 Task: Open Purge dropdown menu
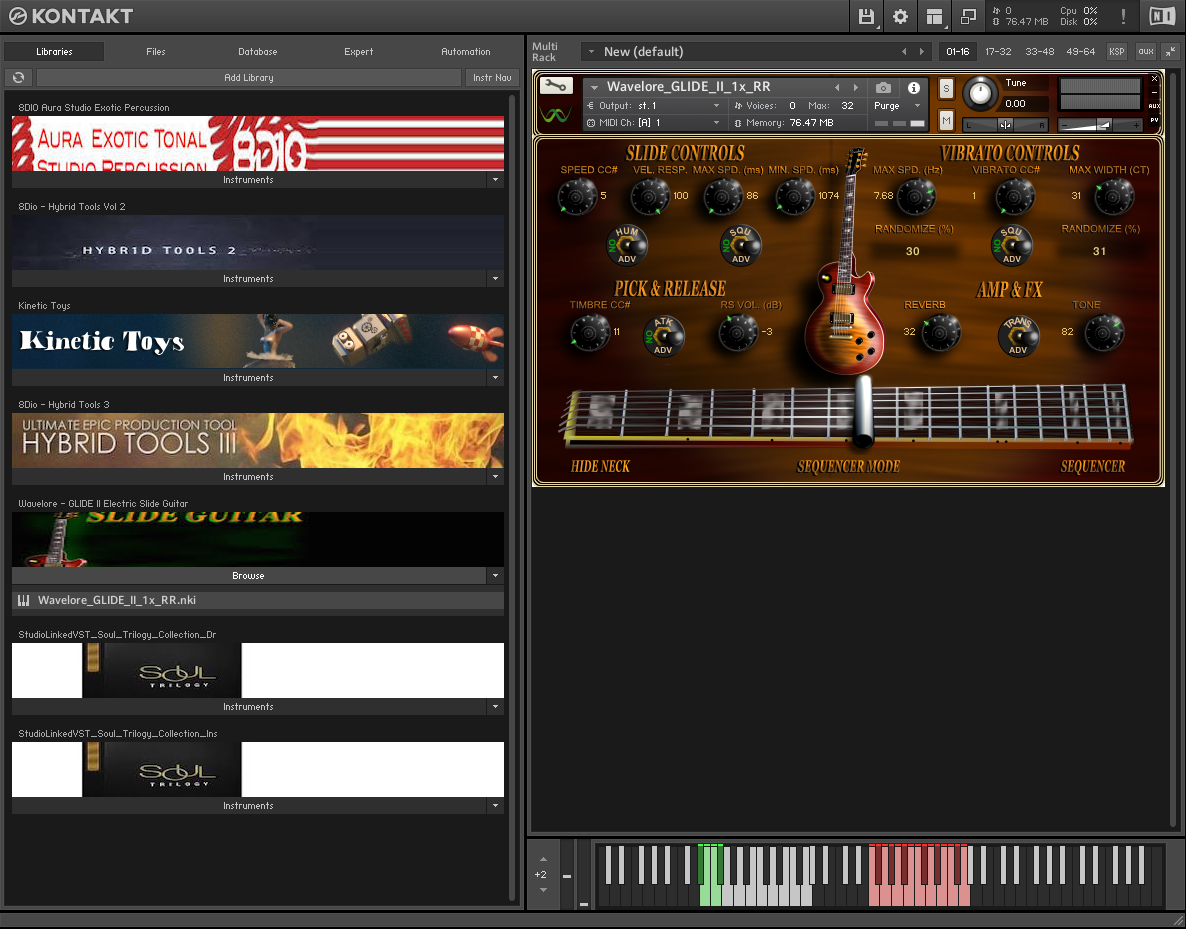point(897,106)
